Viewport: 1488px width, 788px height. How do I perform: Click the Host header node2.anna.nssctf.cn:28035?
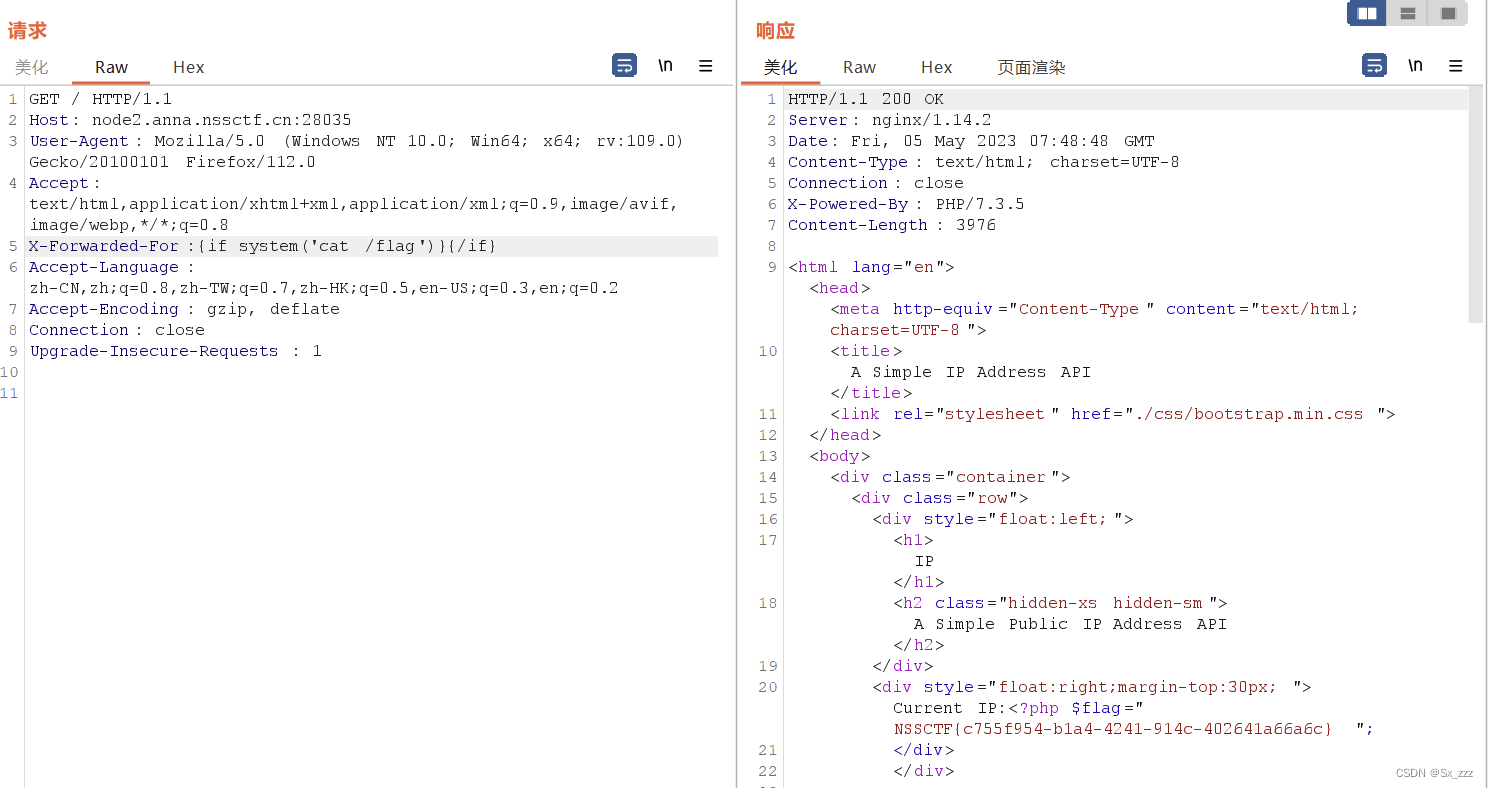point(190,120)
